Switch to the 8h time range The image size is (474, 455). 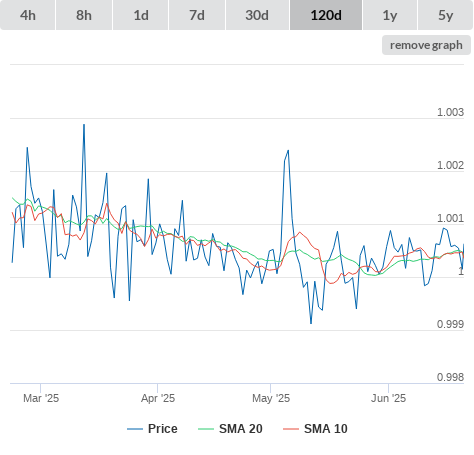click(84, 15)
